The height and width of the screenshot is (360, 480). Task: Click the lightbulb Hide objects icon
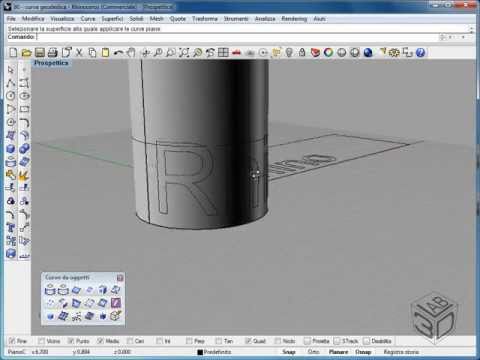[x=289, y=53]
